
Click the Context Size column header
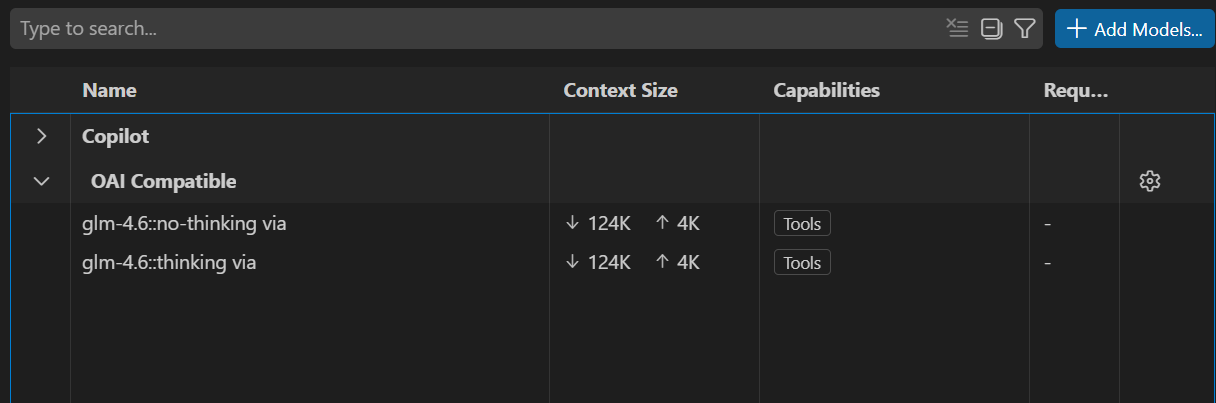click(620, 90)
